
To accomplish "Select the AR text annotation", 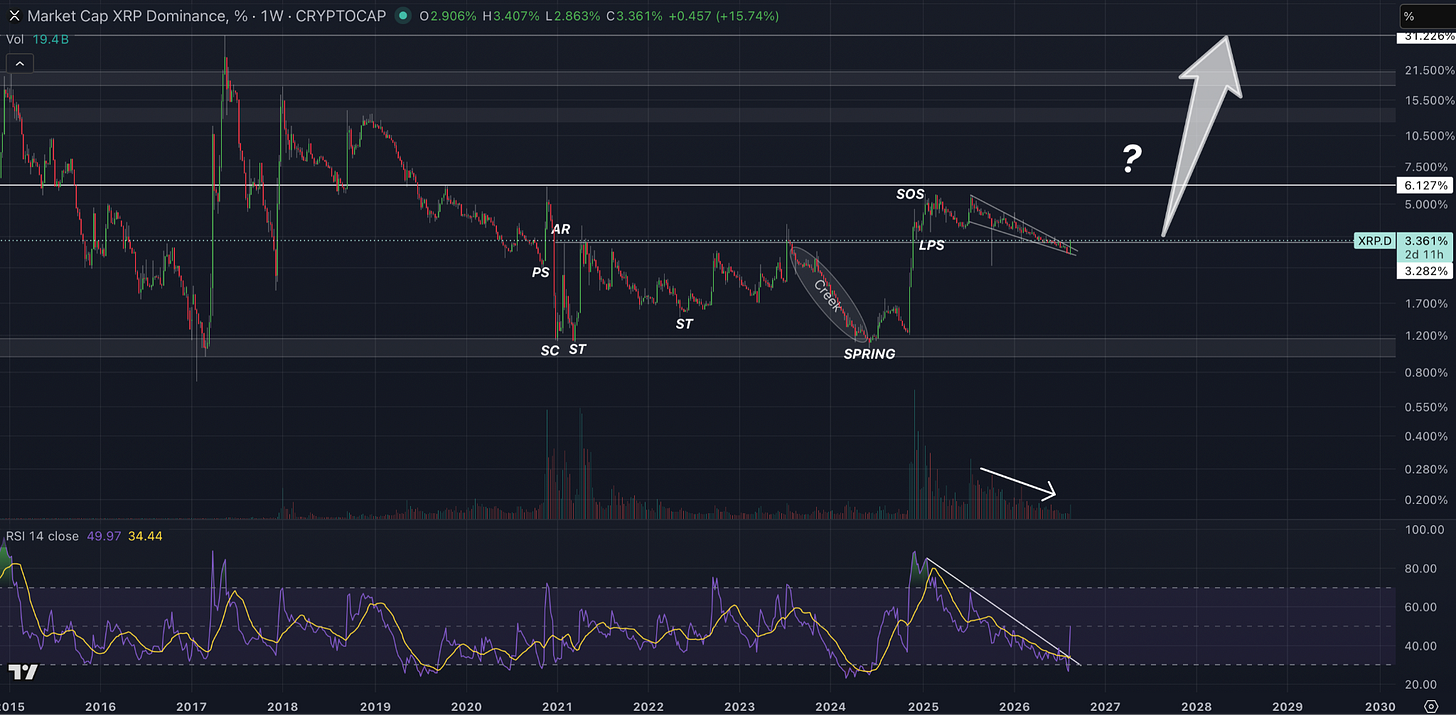I will (560, 229).
